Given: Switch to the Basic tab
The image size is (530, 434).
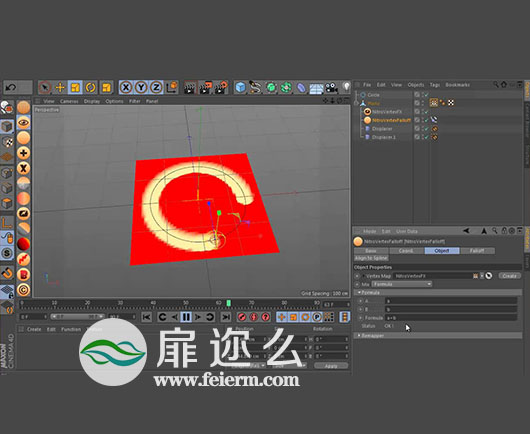Looking at the screenshot, I should pos(371,251).
